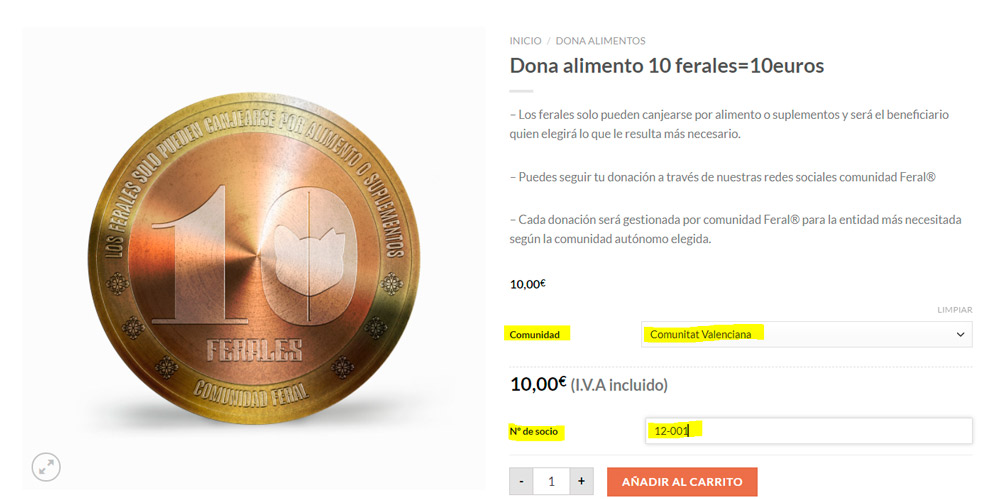The height and width of the screenshot is (499, 1000).
Task: Click the large 10,00€ I.V.A incluido price
Action: coord(589,385)
